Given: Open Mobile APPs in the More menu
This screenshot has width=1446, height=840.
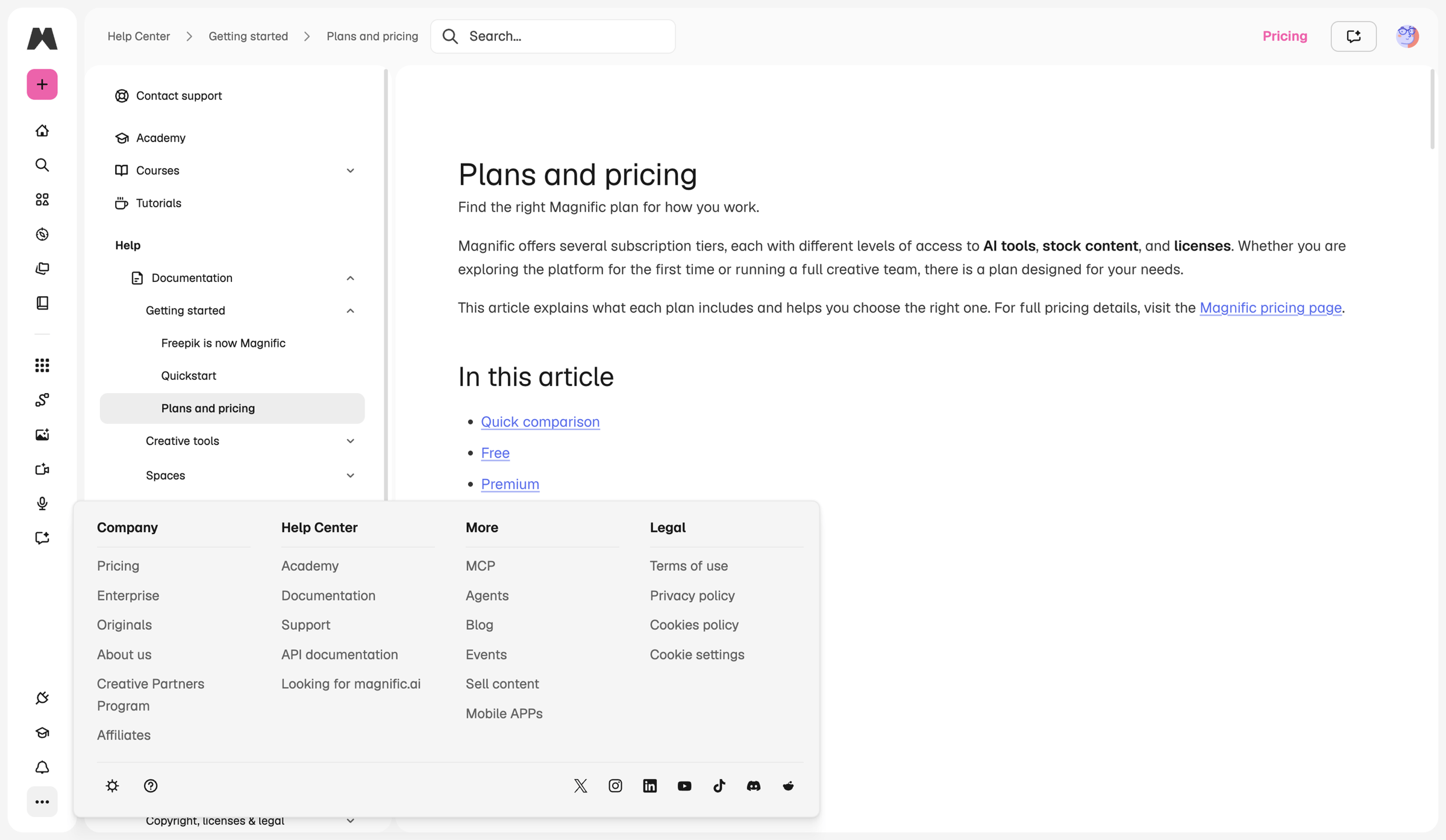Looking at the screenshot, I should 504,713.
